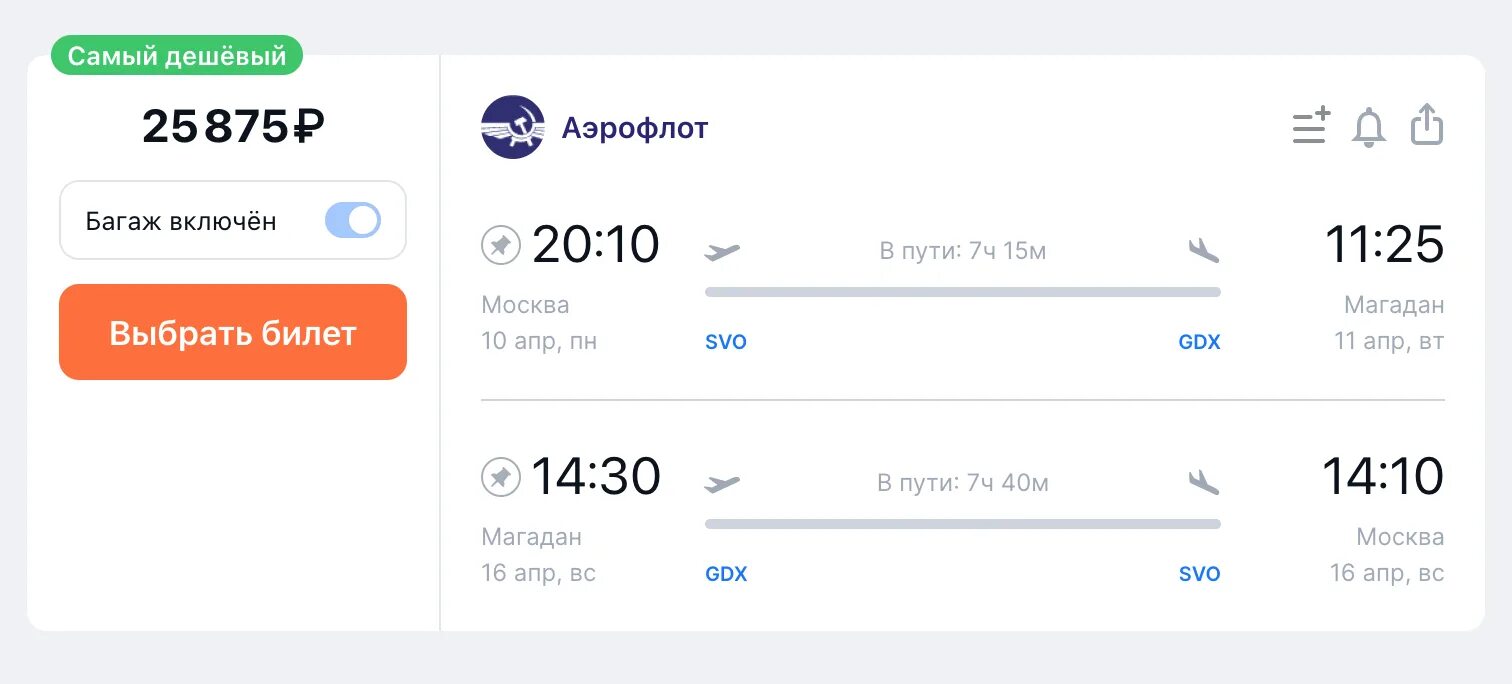
Task: Pin the 20:10 Moscow departure flight
Action: tap(501, 245)
